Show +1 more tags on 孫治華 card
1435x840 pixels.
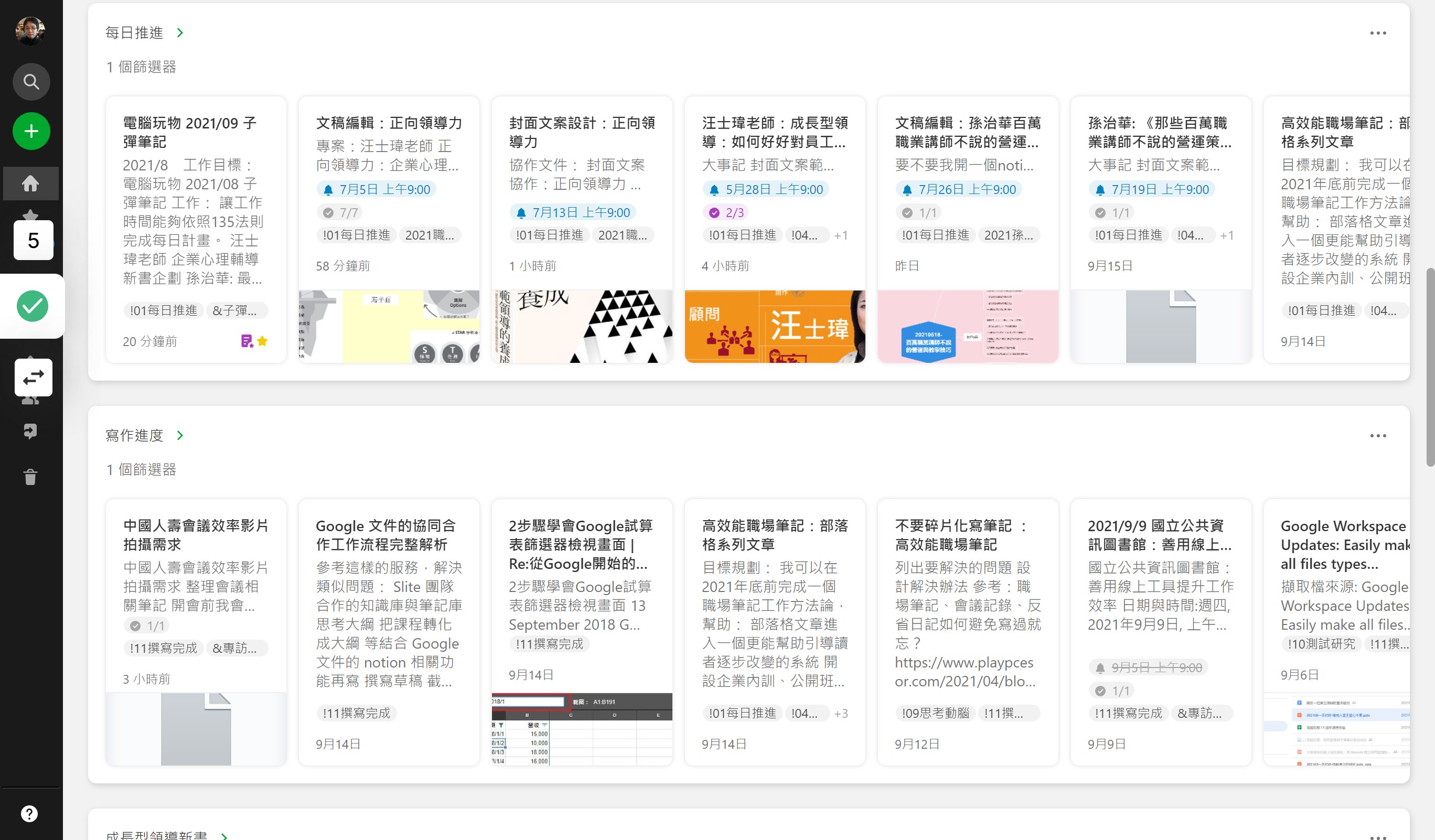(x=1227, y=235)
